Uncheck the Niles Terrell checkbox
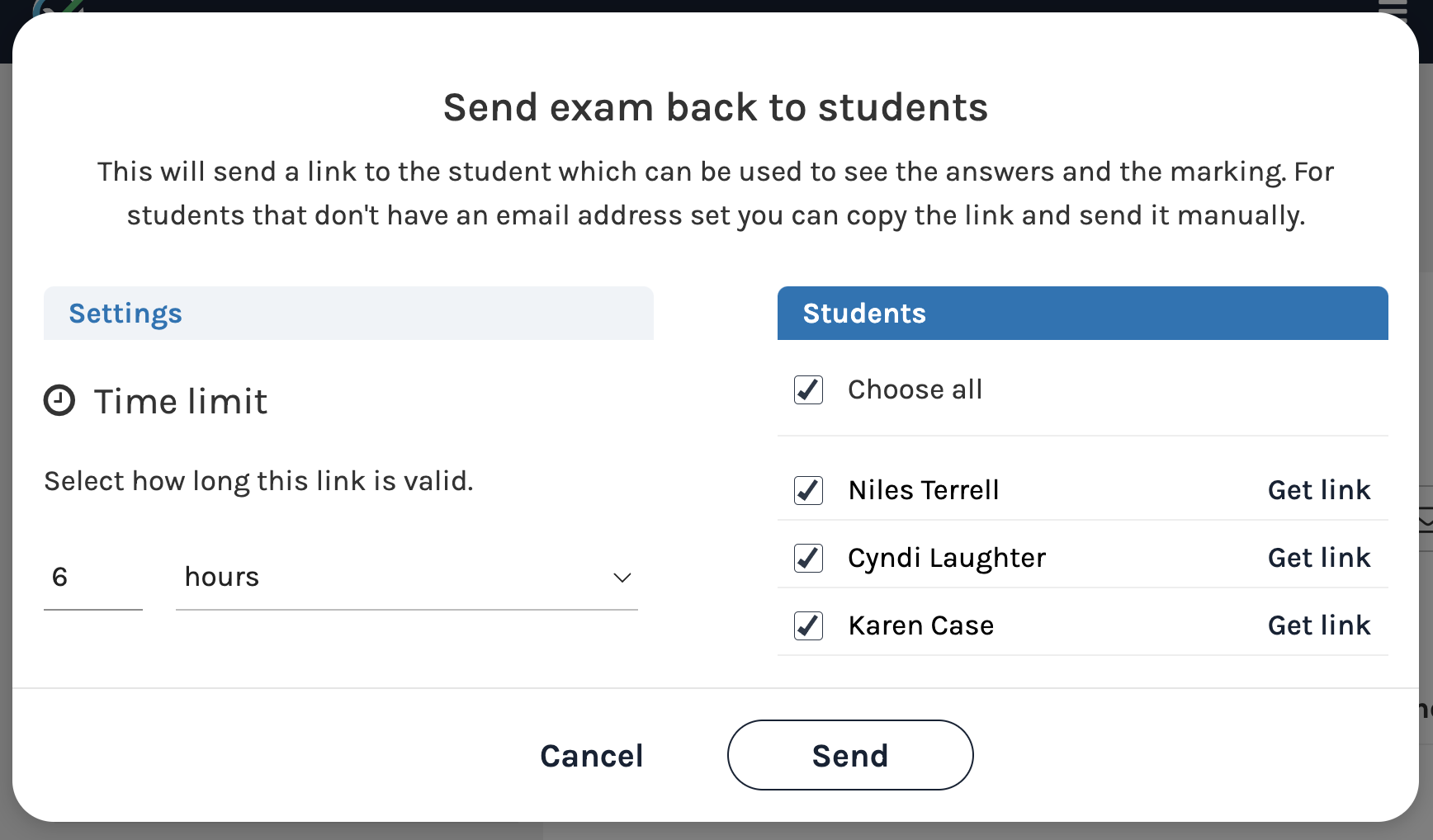Screen dimensions: 1433x840 808,490
